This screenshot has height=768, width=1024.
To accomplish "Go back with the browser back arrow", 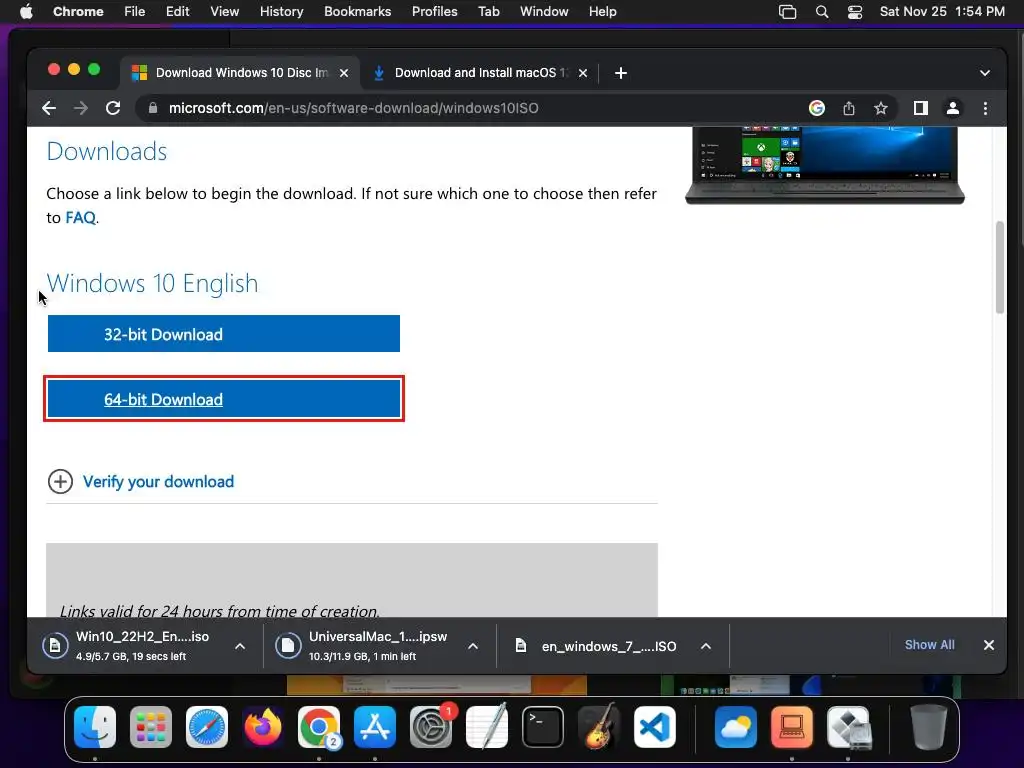I will pyautogui.click(x=49, y=108).
